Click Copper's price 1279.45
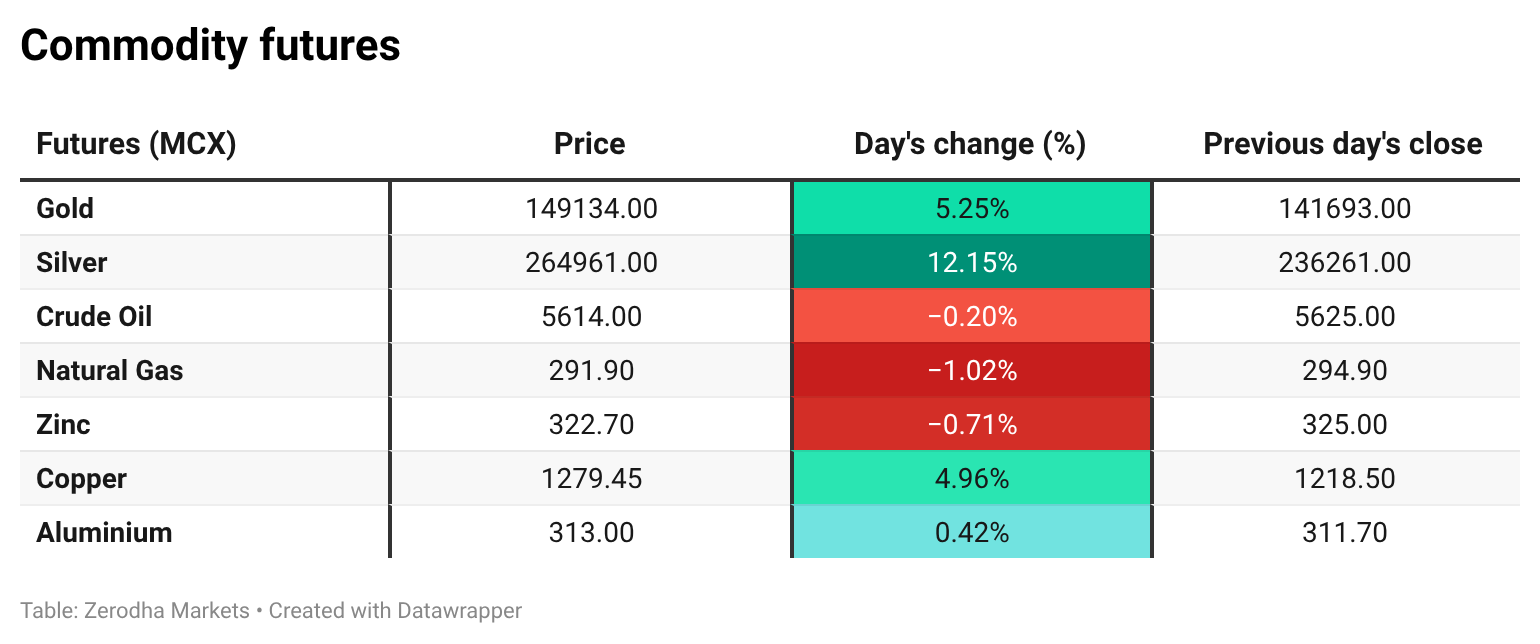The height and width of the screenshot is (644, 1540). click(591, 479)
